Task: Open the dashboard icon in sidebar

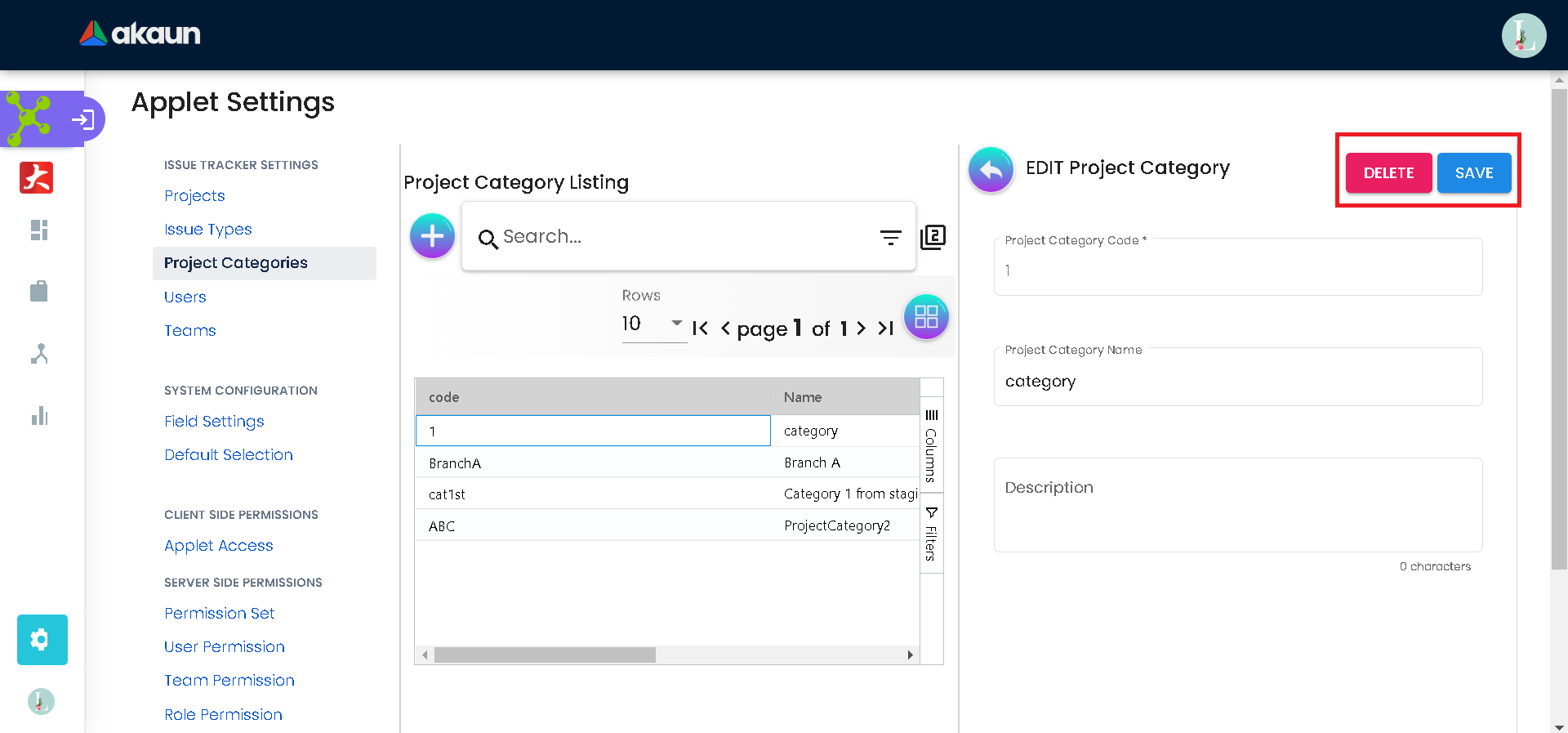Action: [x=39, y=230]
